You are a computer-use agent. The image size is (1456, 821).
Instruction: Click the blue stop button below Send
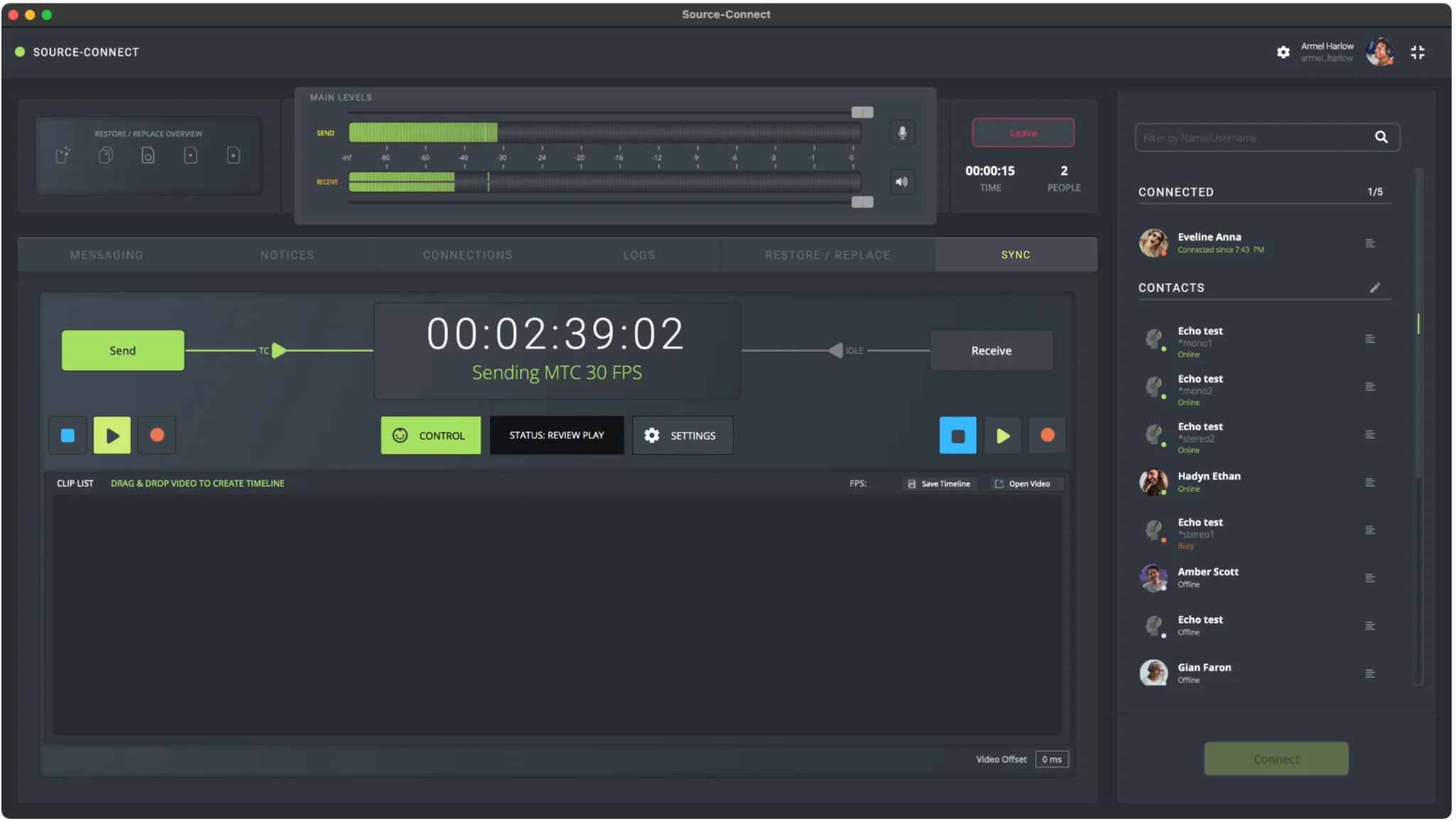click(68, 435)
